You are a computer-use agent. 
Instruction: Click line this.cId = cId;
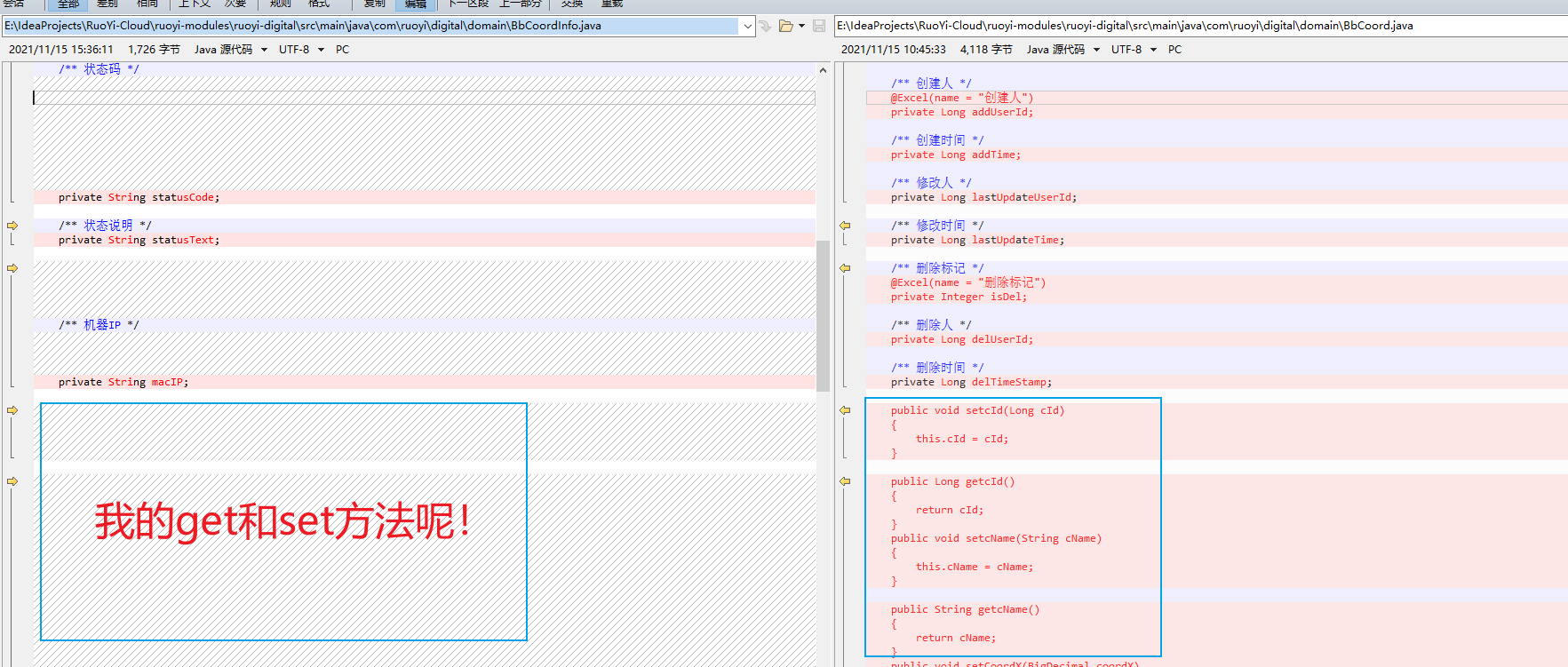(x=962, y=439)
